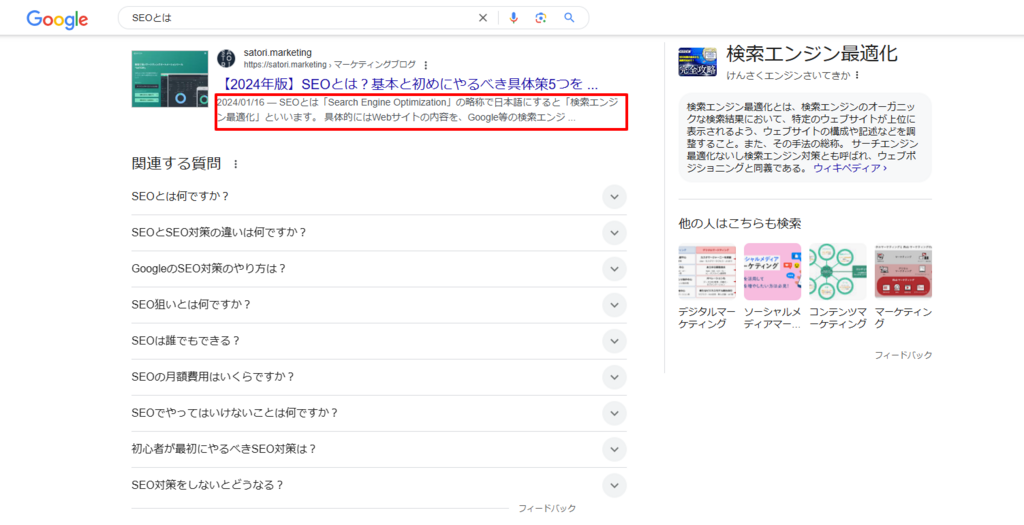Click inside the SEOとは search field
The width and height of the screenshot is (1024, 525).
click(300, 18)
